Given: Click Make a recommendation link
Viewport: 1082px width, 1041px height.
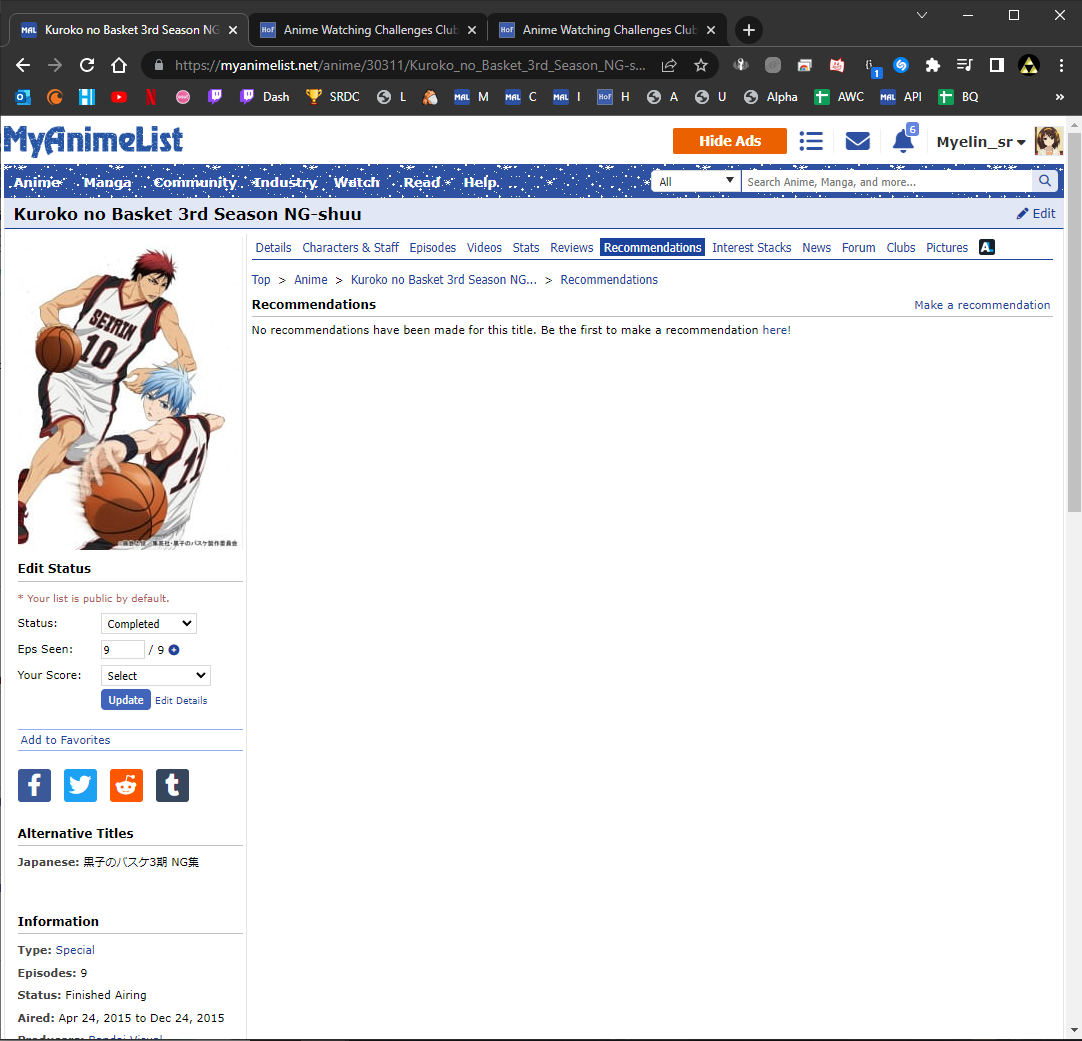Looking at the screenshot, I should (982, 305).
